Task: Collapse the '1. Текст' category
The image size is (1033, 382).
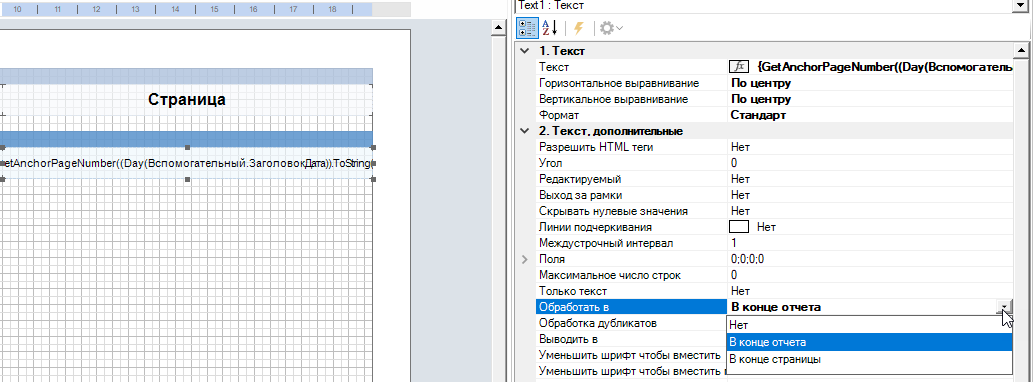Action: click(524, 51)
